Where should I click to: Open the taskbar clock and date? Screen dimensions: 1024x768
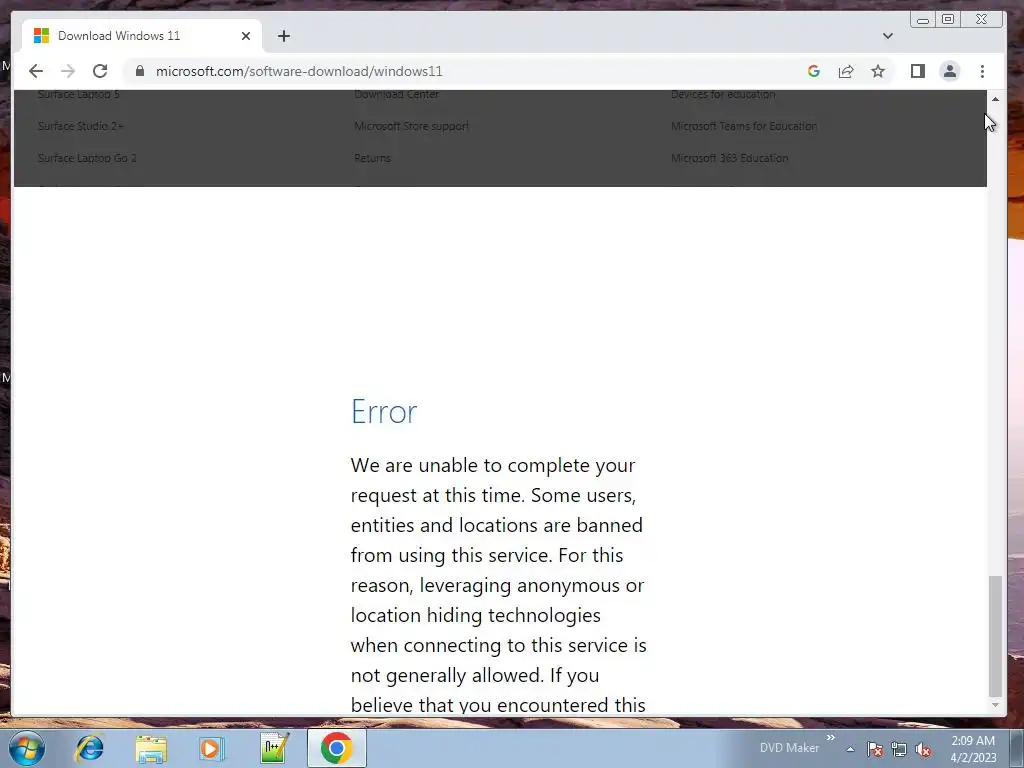pyautogui.click(x=973, y=749)
